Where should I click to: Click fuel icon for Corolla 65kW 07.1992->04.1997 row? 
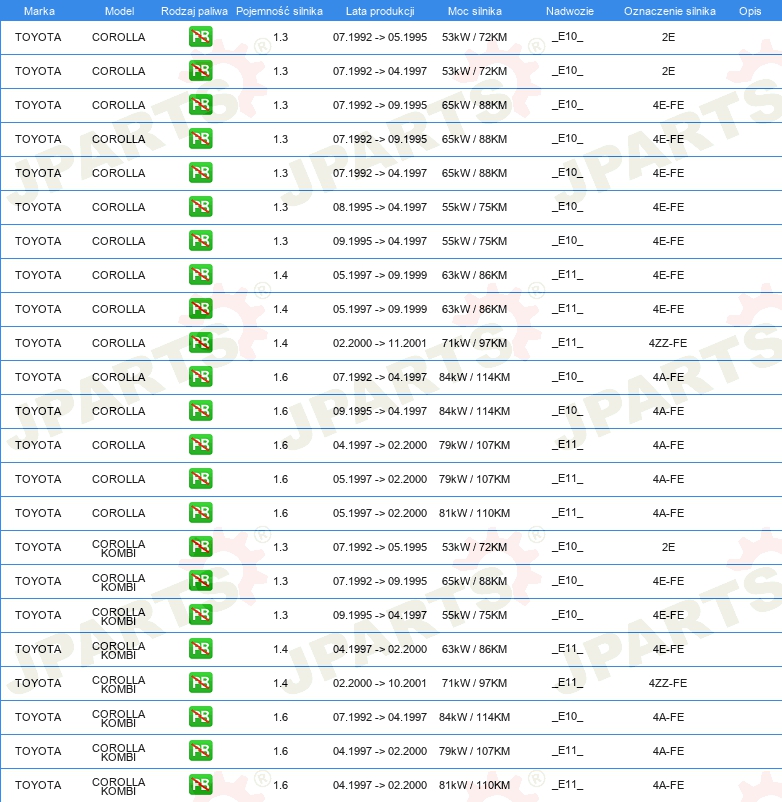pos(200,173)
